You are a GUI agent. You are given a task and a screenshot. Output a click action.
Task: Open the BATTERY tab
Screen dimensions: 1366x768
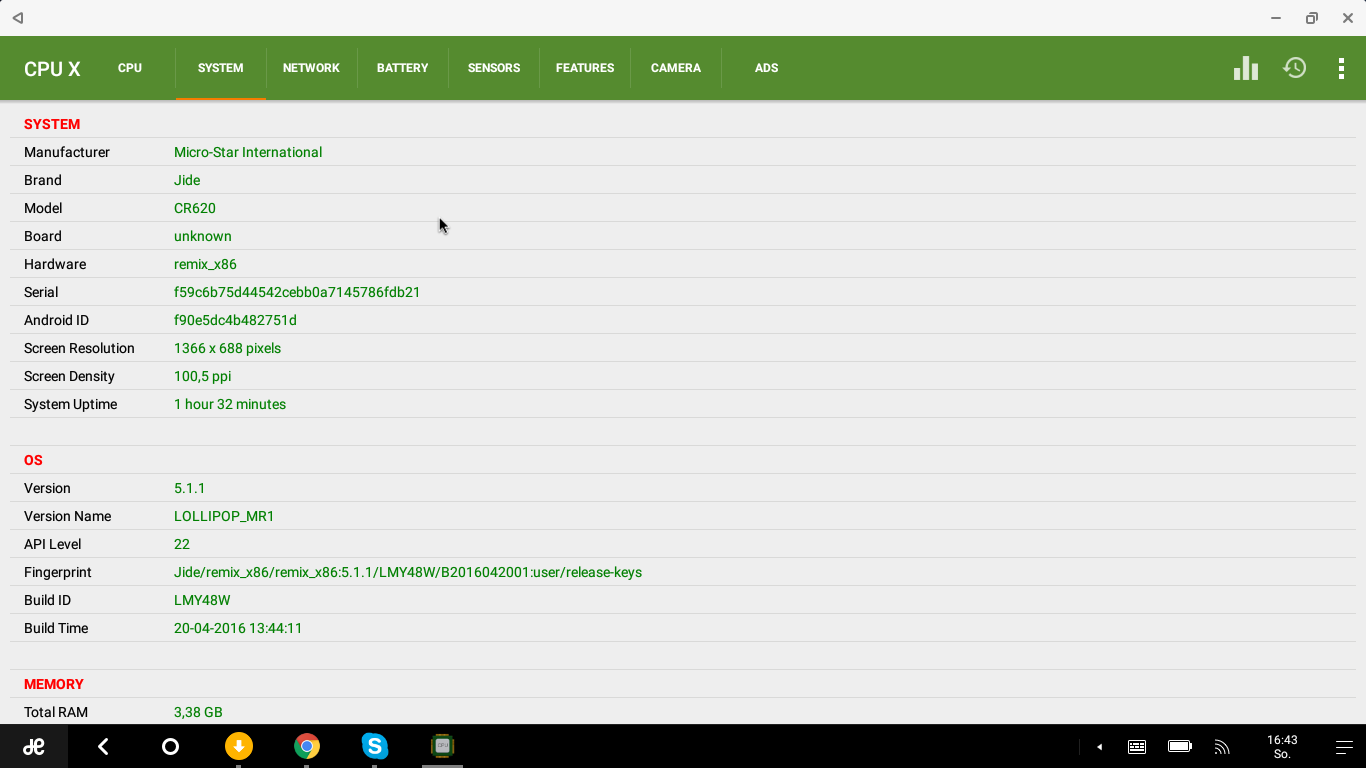pyautogui.click(x=402, y=68)
